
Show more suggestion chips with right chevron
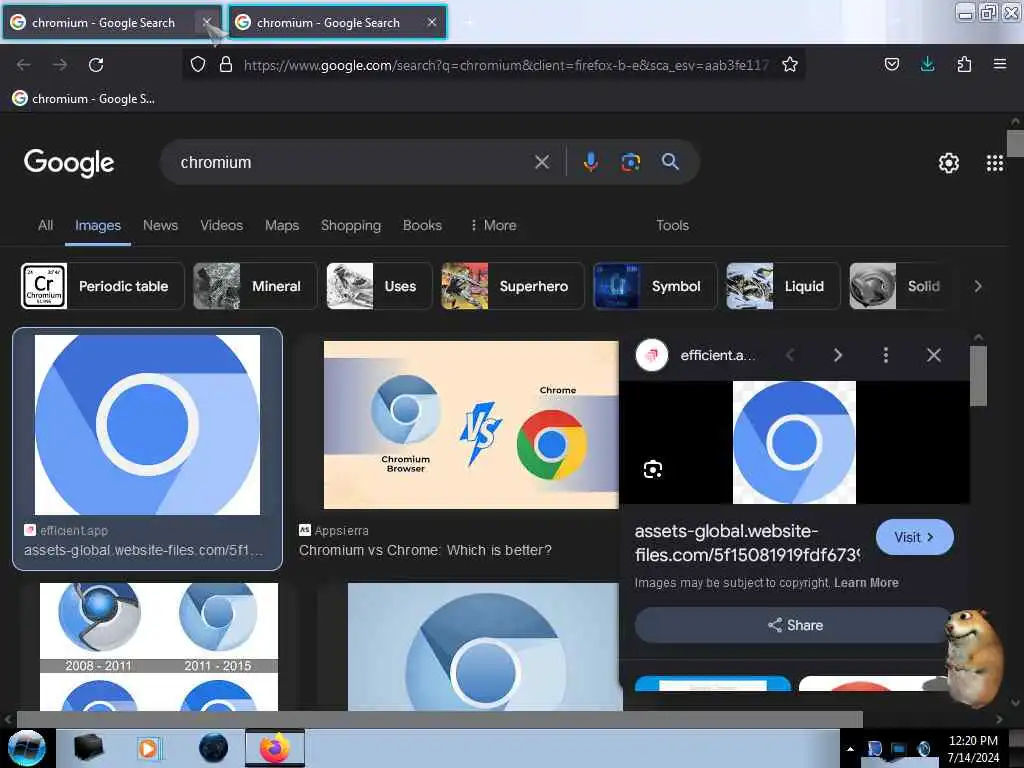point(978,286)
